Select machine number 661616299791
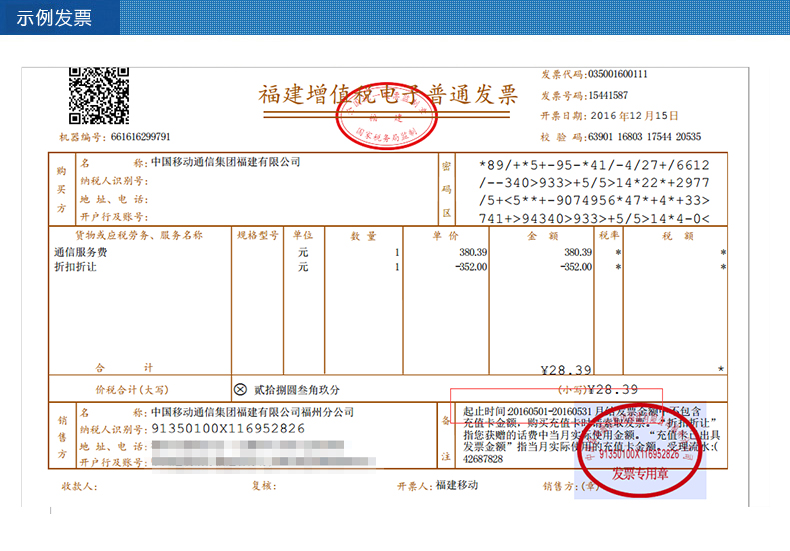The height and width of the screenshot is (551, 790). click(x=141, y=137)
